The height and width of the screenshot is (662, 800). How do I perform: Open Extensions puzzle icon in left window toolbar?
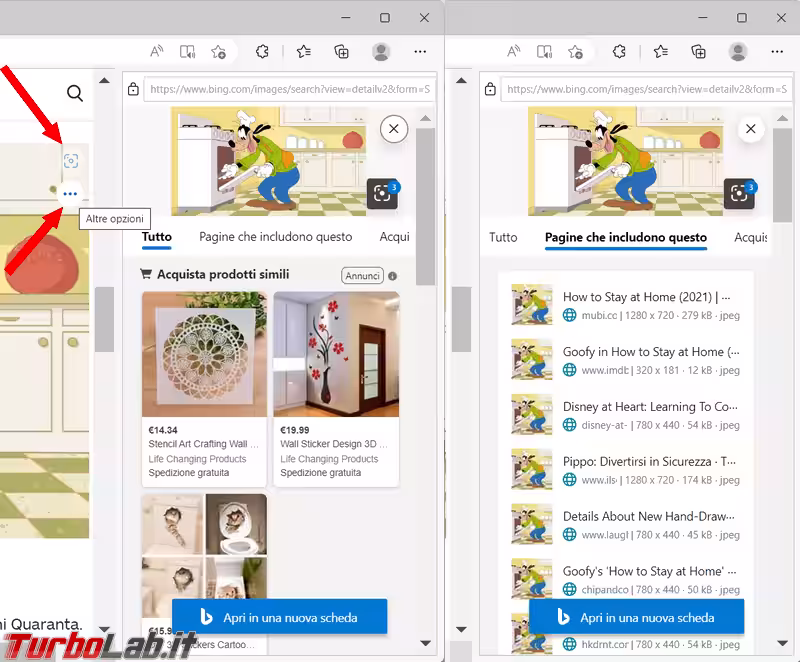[x=262, y=52]
